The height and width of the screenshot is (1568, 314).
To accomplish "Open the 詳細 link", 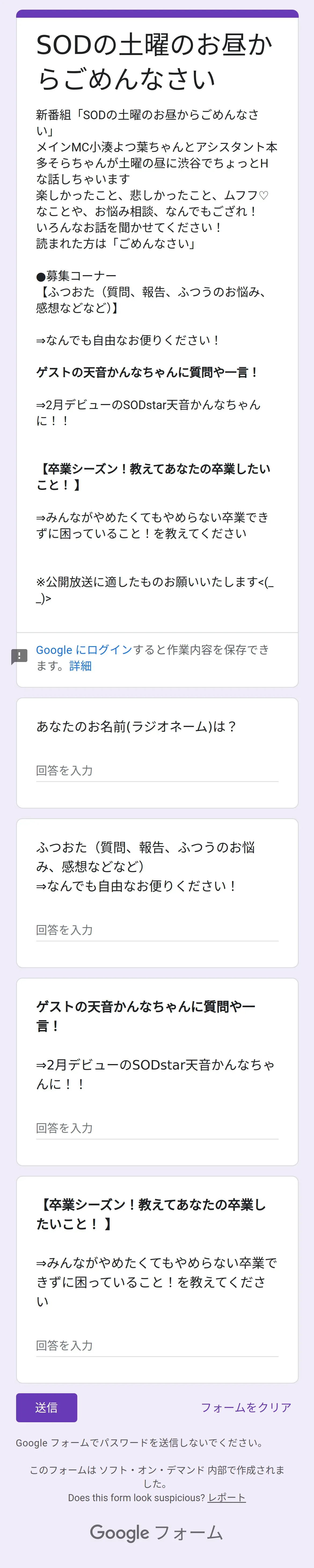I will tap(80, 666).
